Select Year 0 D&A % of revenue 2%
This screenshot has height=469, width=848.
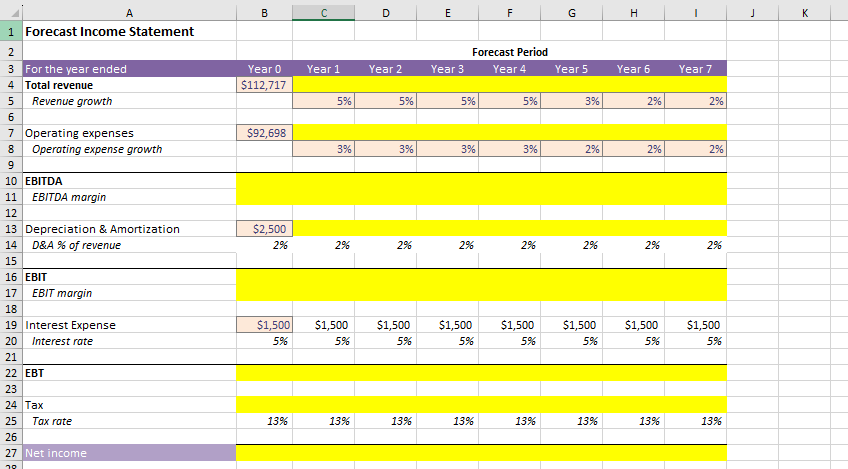(x=264, y=245)
